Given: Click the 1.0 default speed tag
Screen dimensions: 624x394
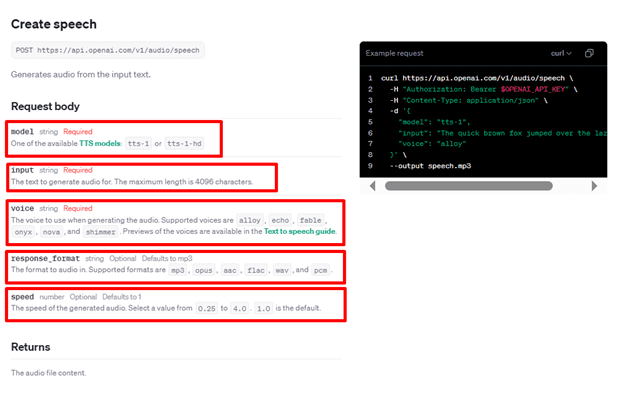Looking at the screenshot, I should pyautogui.click(x=263, y=308).
